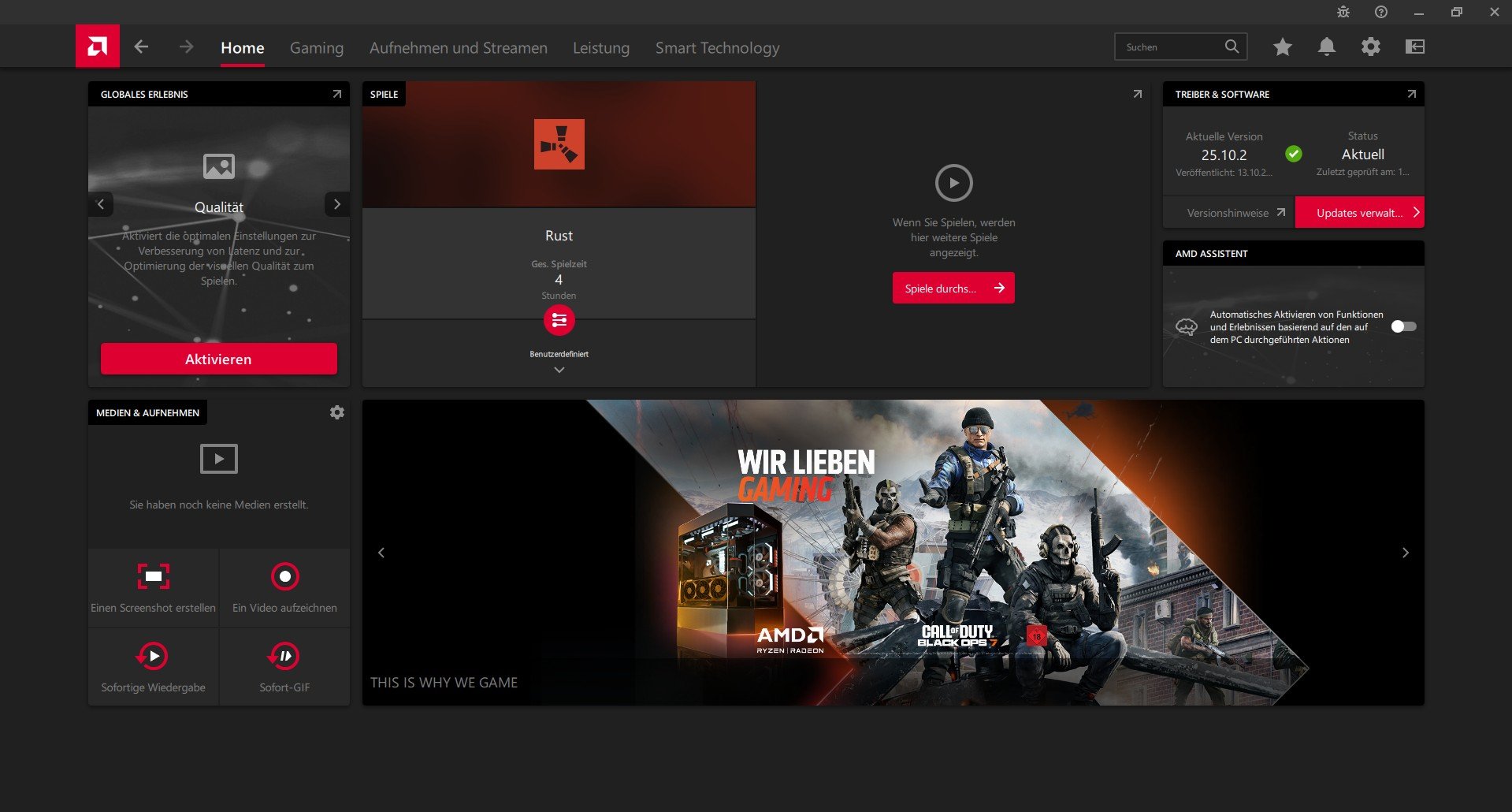Screen dimensions: 1512x812
Task: Show next global experience profile
Action: coord(337,204)
